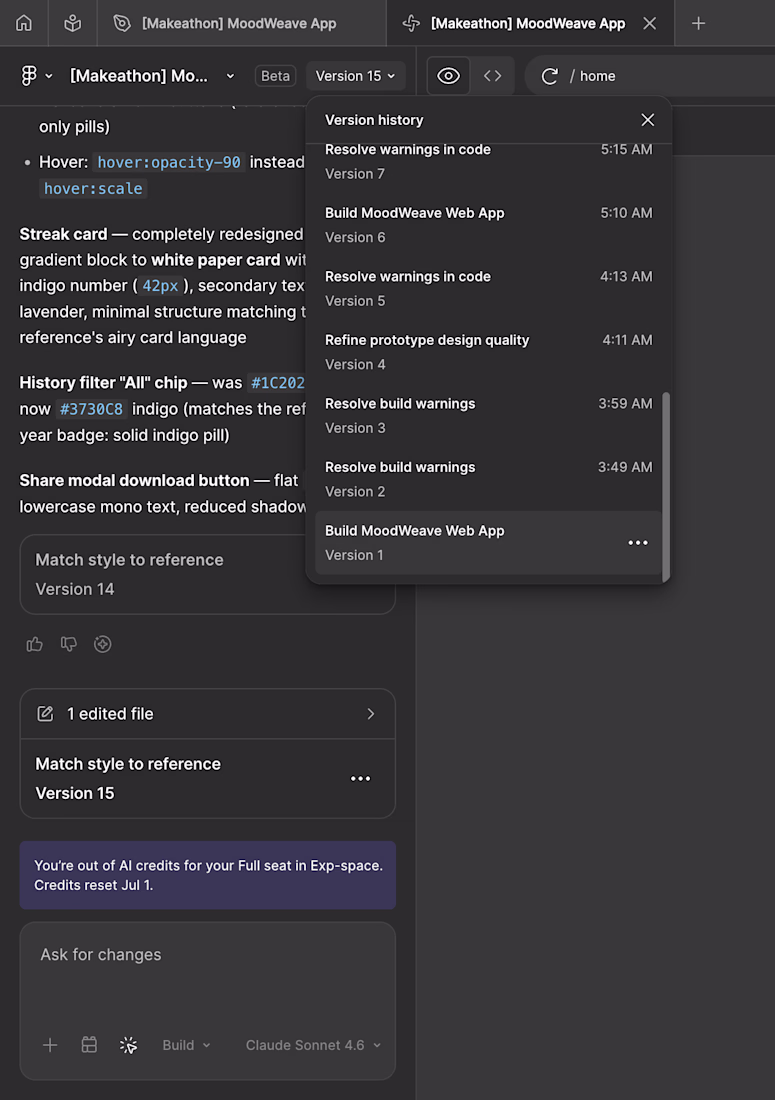The width and height of the screenshot is (775, 1100).
Task: Close the active MoodWeave App tab
Action: tap(649, 23)
